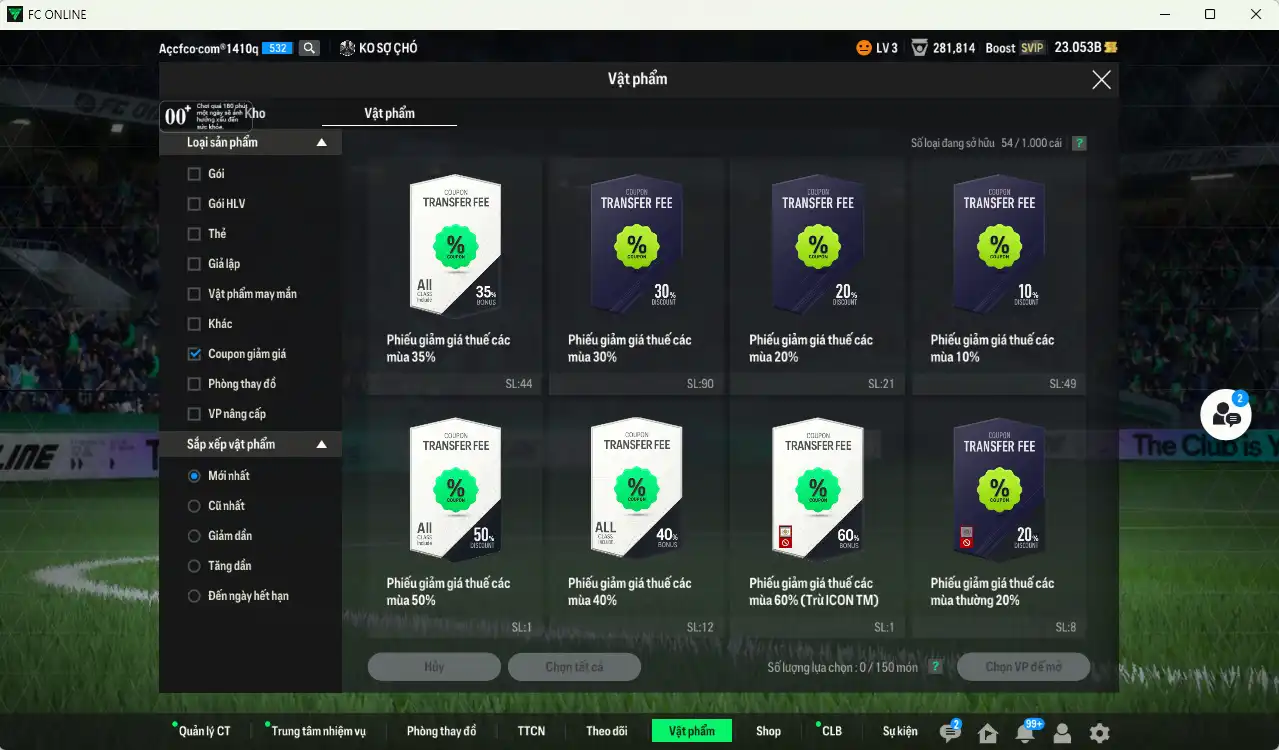Click the Chọn VP để mở button
This screenshot has width=1279, height=750.
click(1023, 667)
